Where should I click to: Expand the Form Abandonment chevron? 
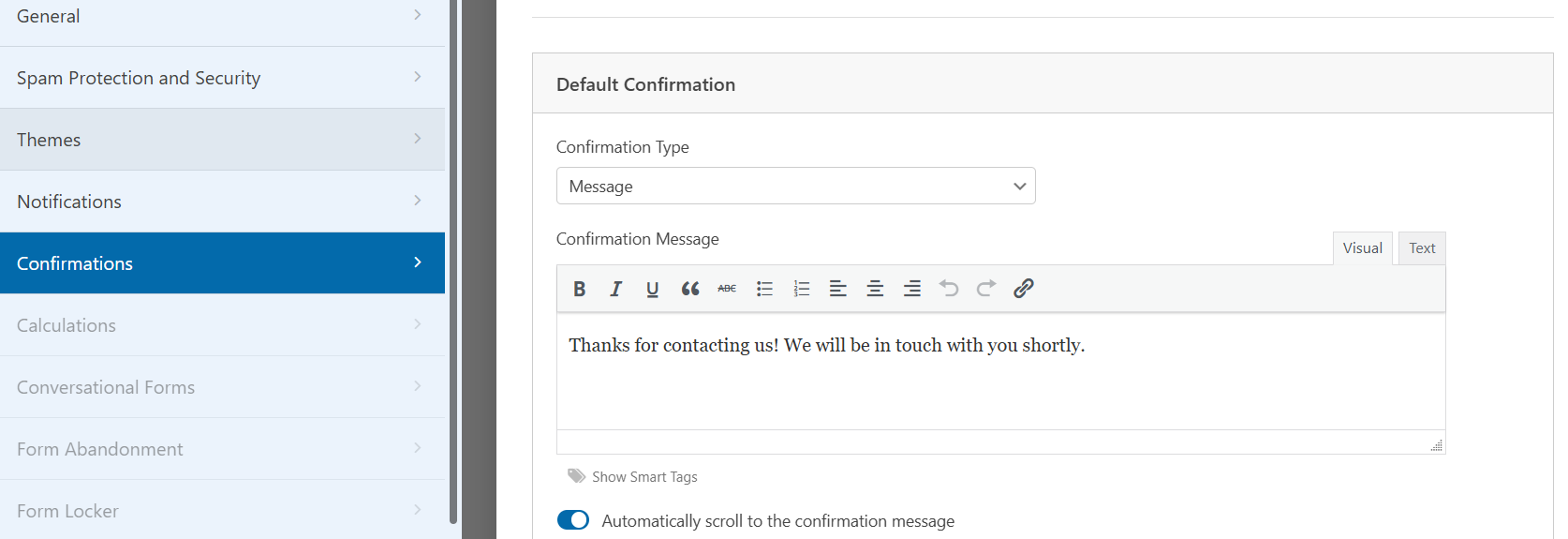pyautogui.click(x=418, y=448)
